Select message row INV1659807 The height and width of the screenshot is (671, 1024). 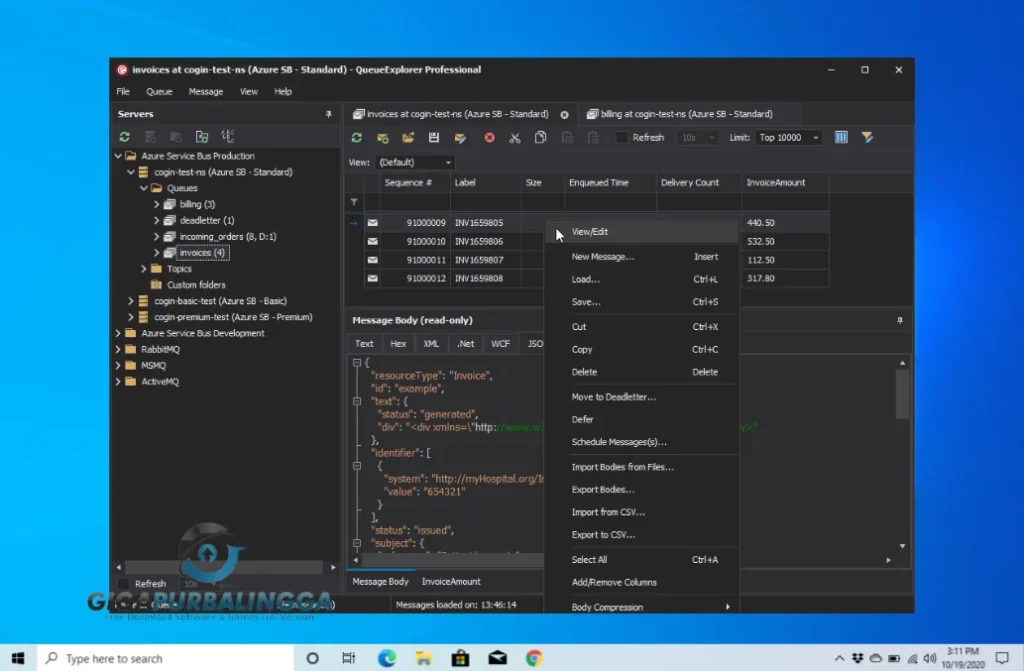tap(478, 260)
